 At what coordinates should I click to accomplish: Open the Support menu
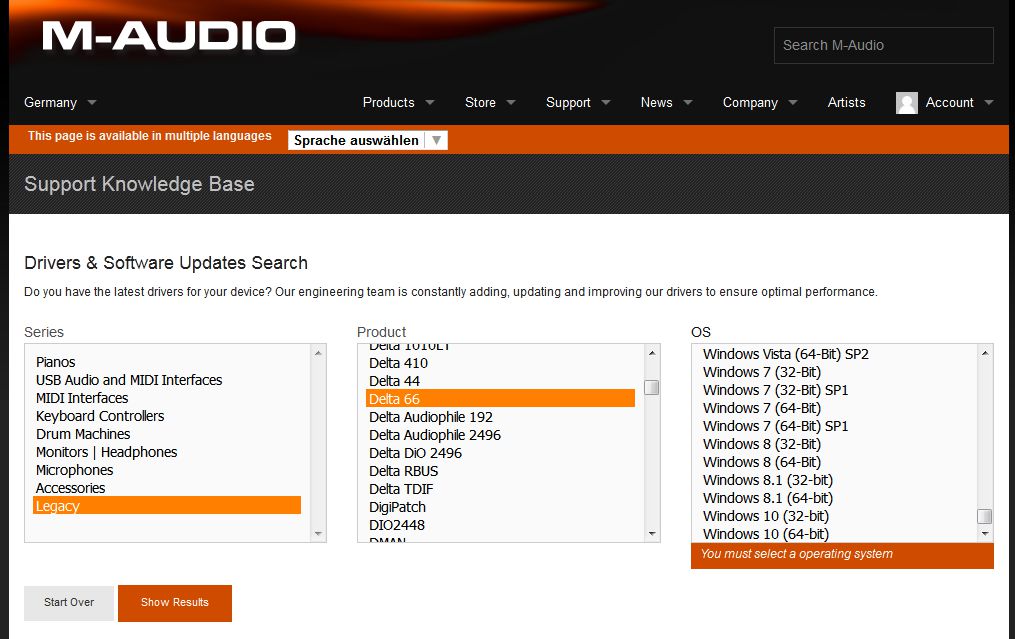point(578,102)
